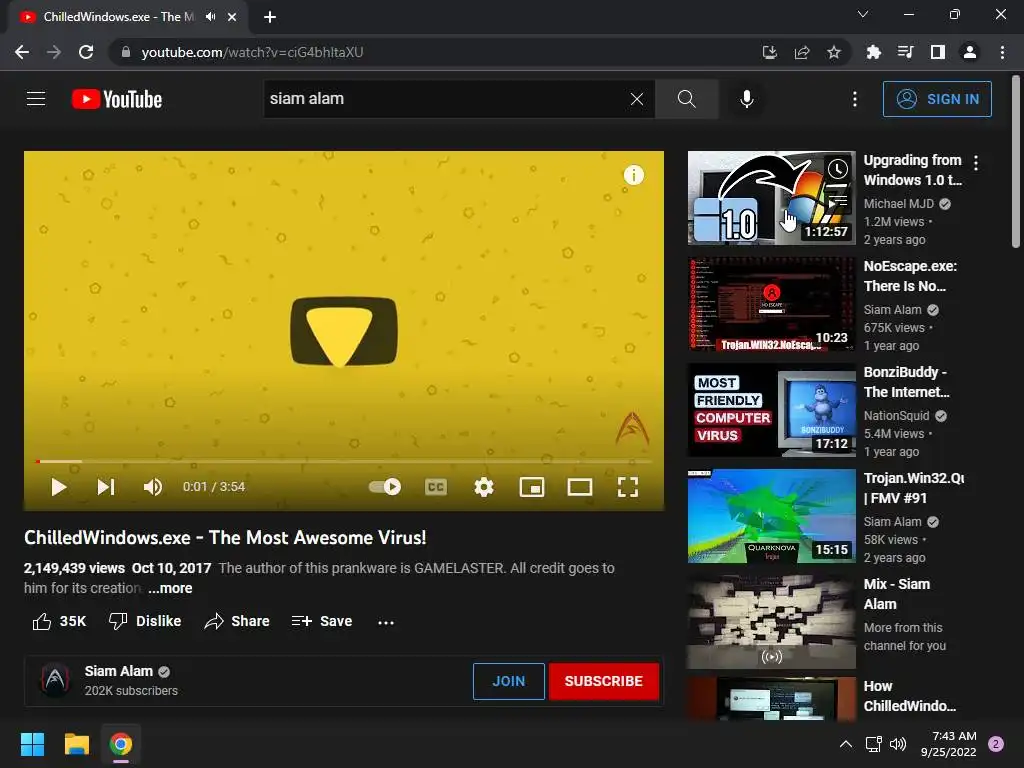Open NoEscape.exe video thumbnail
This screenshot has height=768, width=1024.
coord(771,304)
